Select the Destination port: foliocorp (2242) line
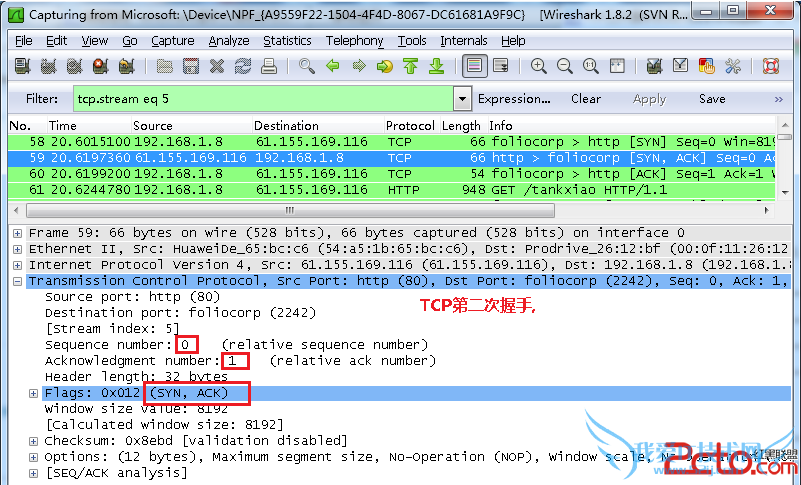 click(180, 313)
